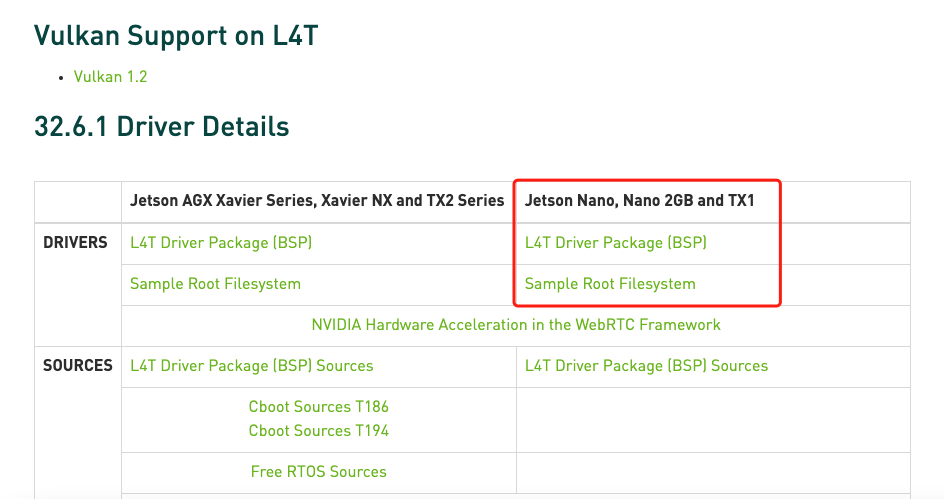Image resolution: width=944 pixels, height=499 pixels.
Task: Click the blank top-left table header cell
Action: pos(78,202)
